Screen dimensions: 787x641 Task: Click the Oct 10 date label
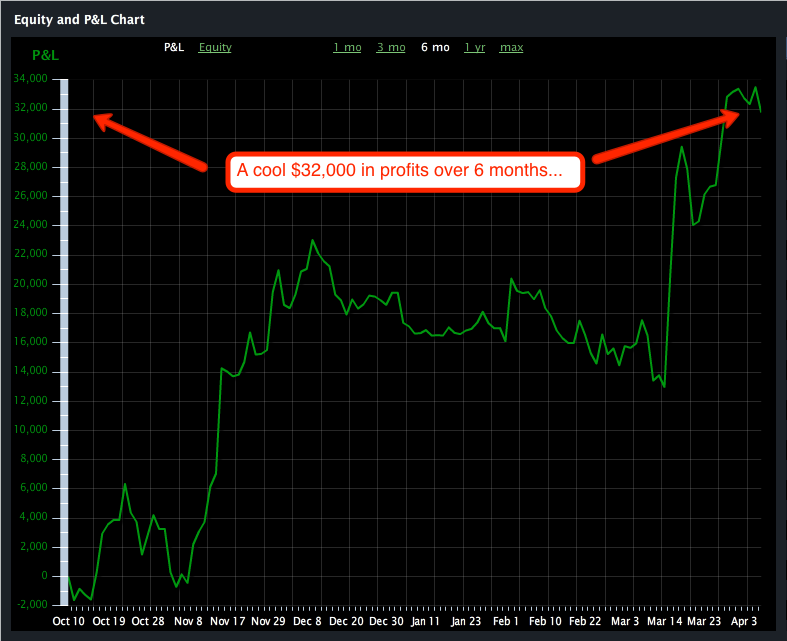(x=68, y=621)
